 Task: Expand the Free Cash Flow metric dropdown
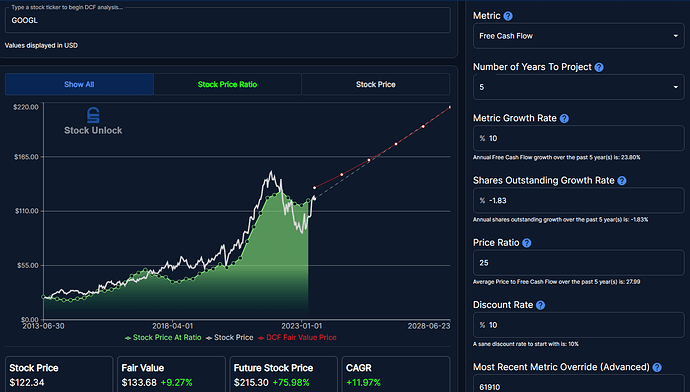point(579,36)
